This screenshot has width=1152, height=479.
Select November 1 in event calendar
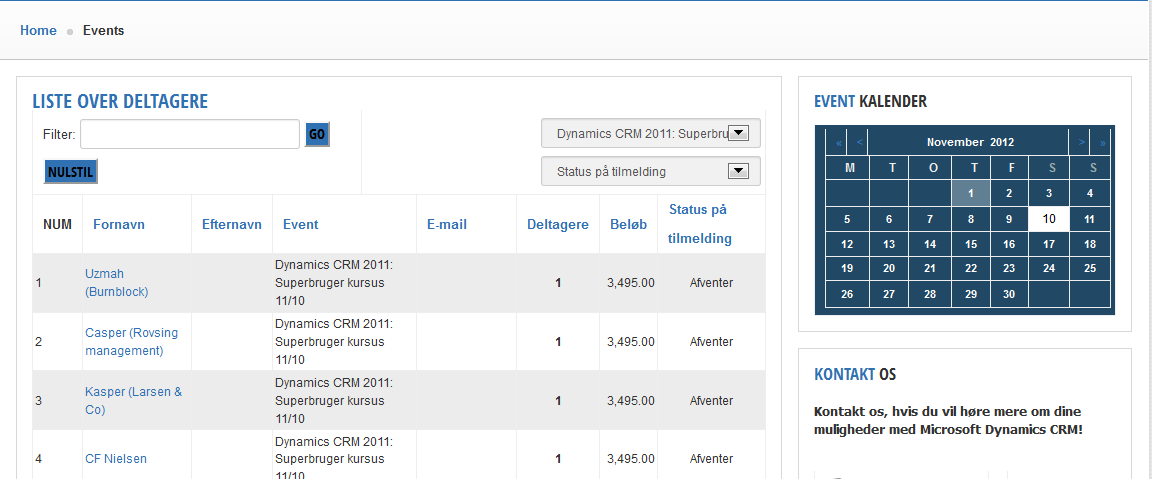pyautogui.click(x=971, y=193)
